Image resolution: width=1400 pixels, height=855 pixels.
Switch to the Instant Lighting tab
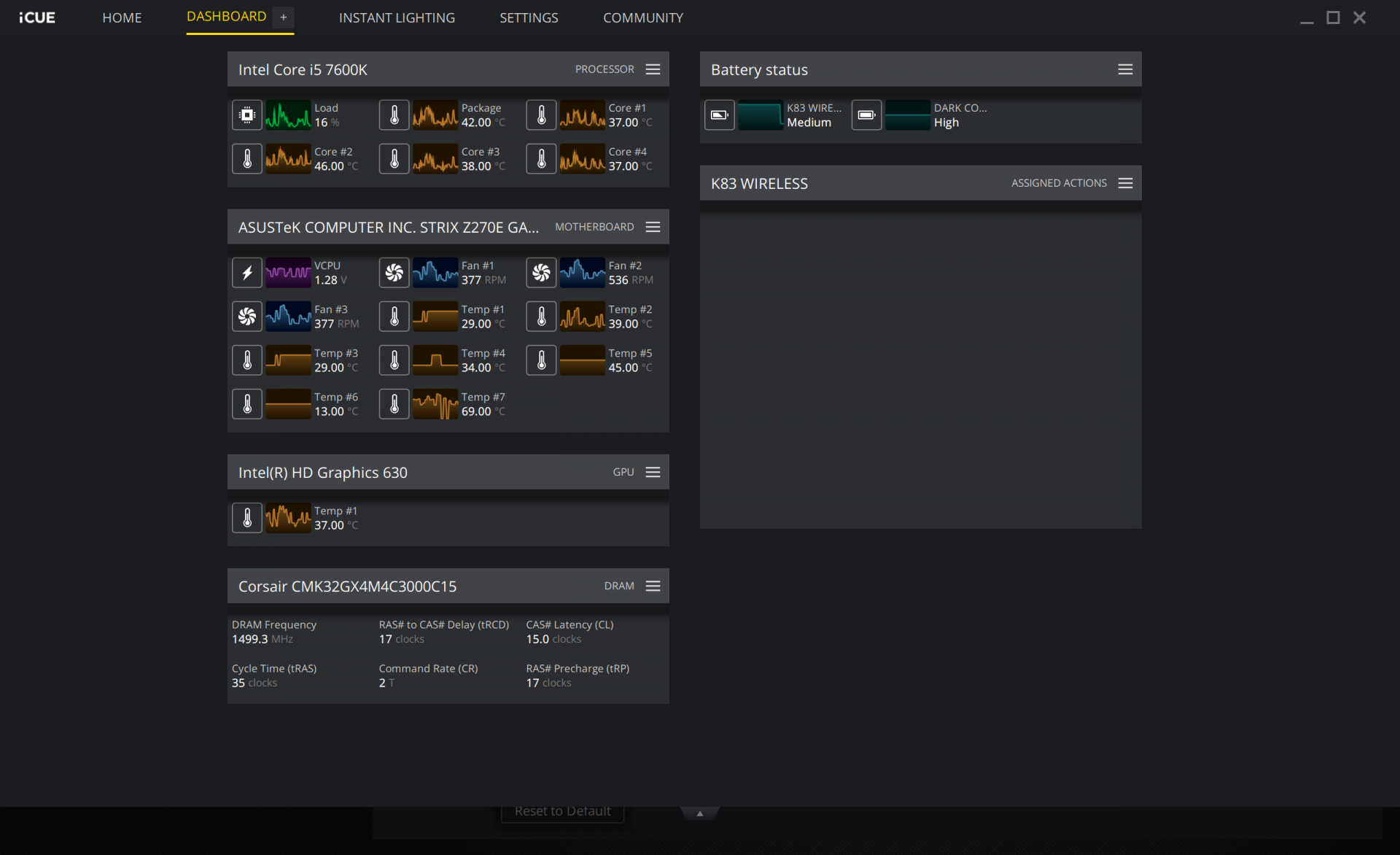pos(397,18)
